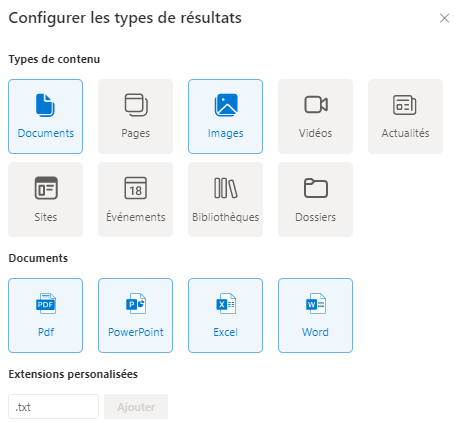This screenshot has width=459, height=423.
Task: Select the Actualités label text
Action: pos(405,133)
